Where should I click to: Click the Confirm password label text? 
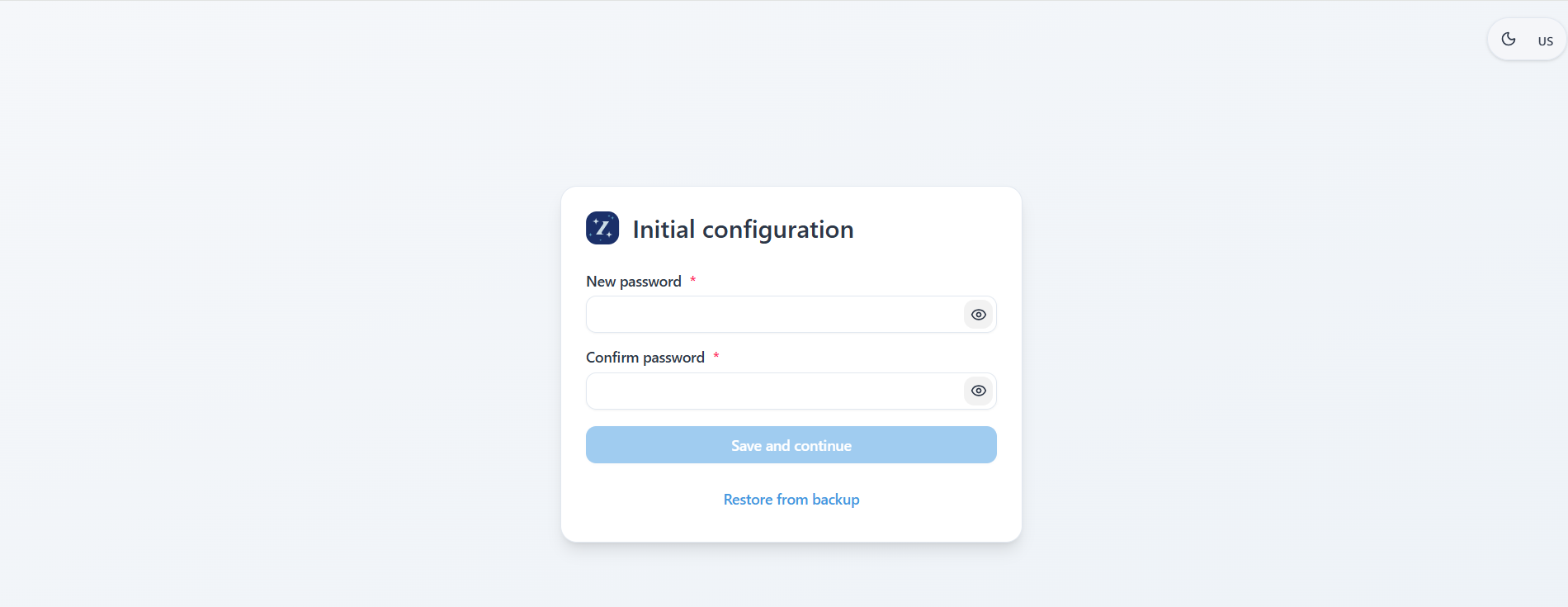pos(645,358)
